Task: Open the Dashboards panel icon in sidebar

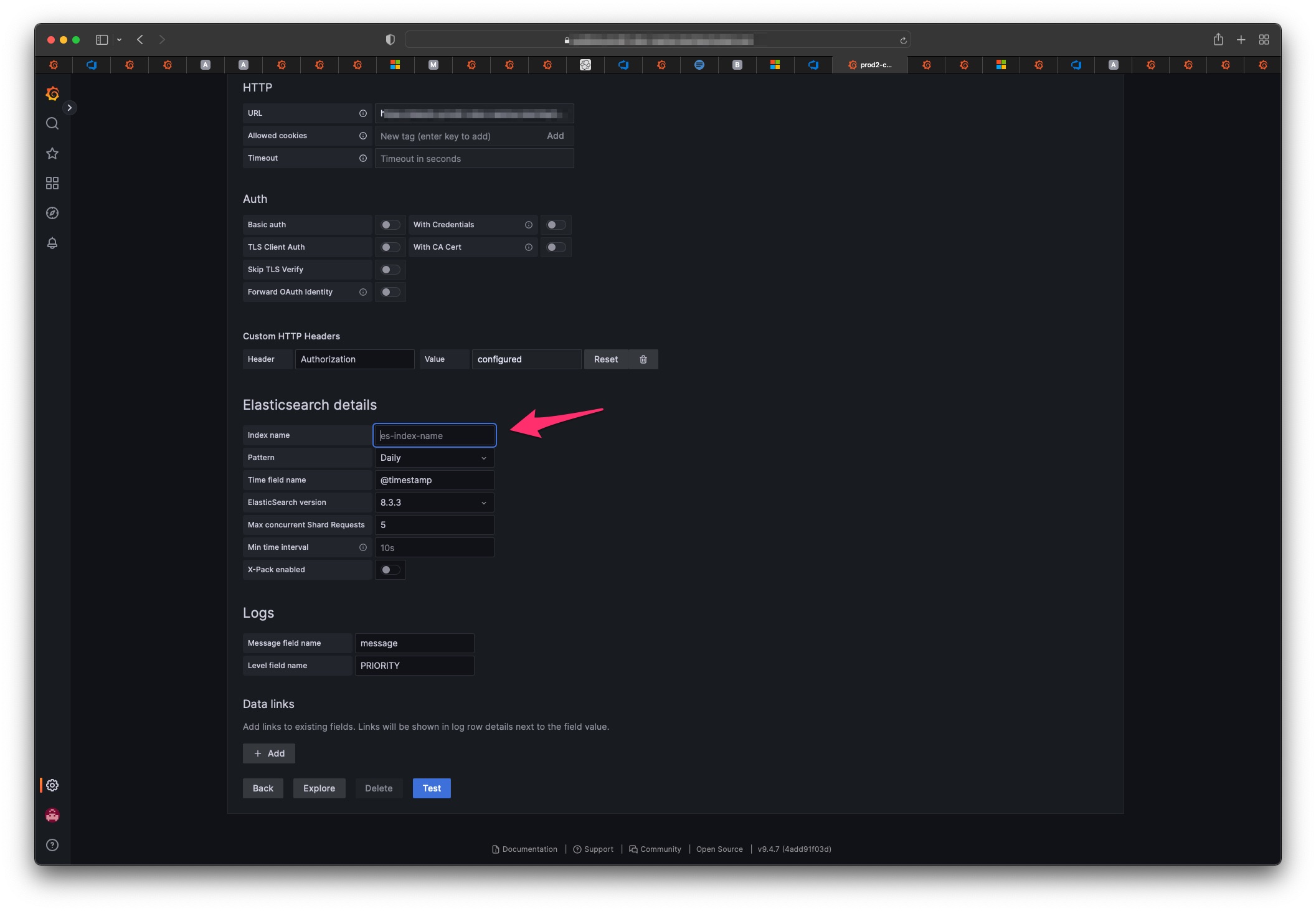Action: [52, 182]
